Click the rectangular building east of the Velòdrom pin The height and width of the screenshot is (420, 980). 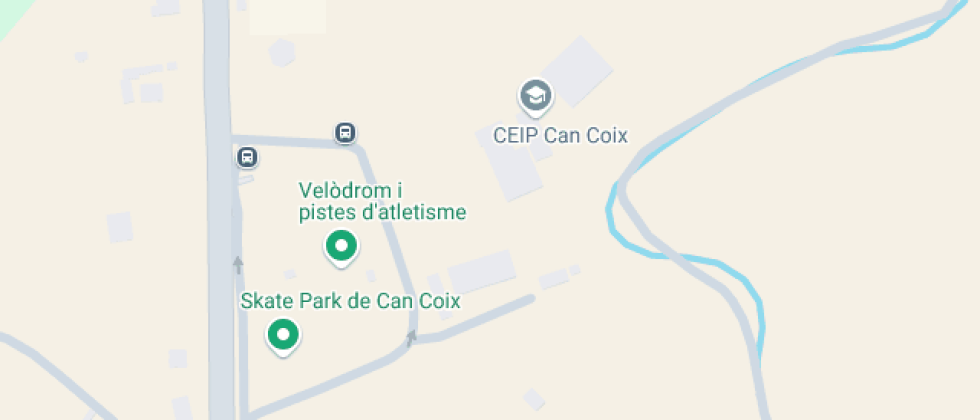[x=481, y=272]
